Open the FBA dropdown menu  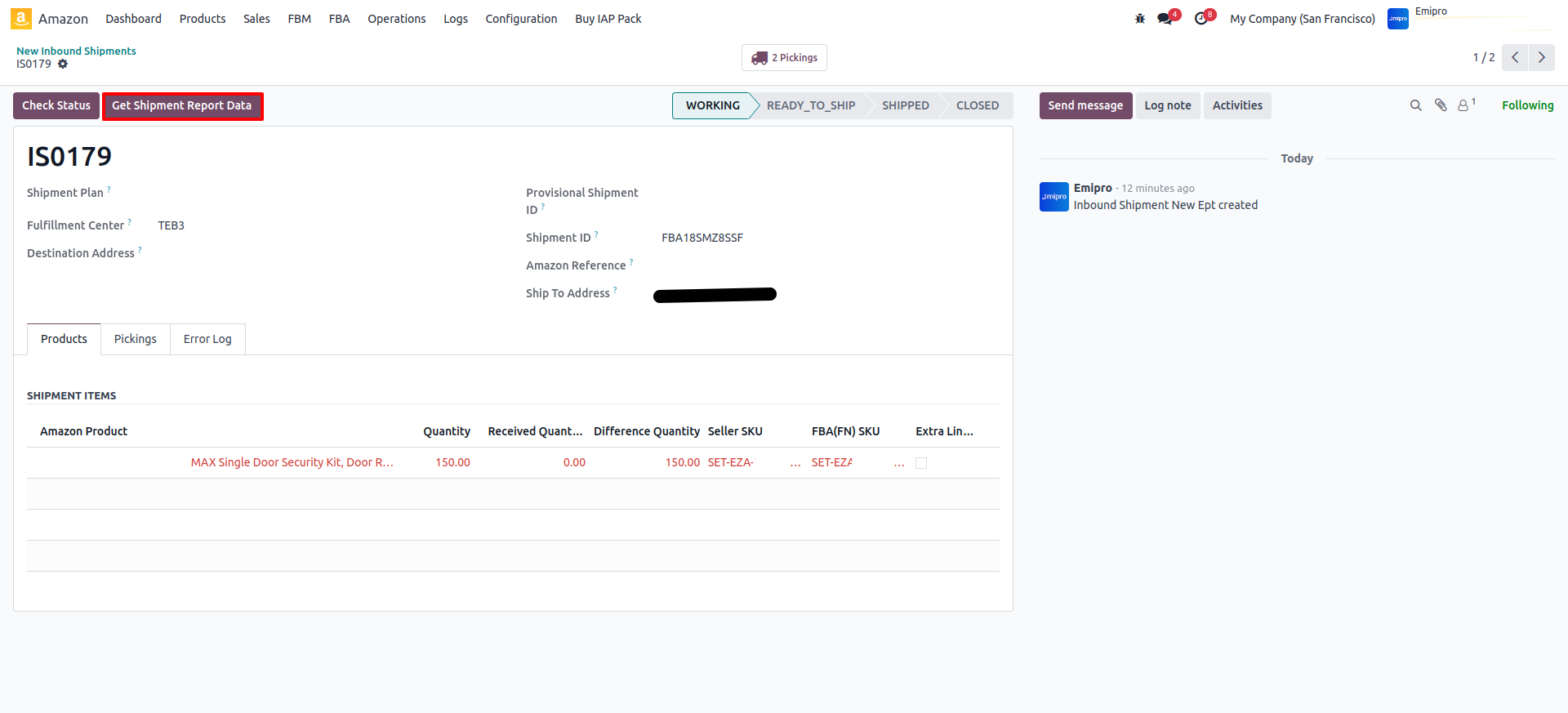pyautogui.click(x=339, y=19)
